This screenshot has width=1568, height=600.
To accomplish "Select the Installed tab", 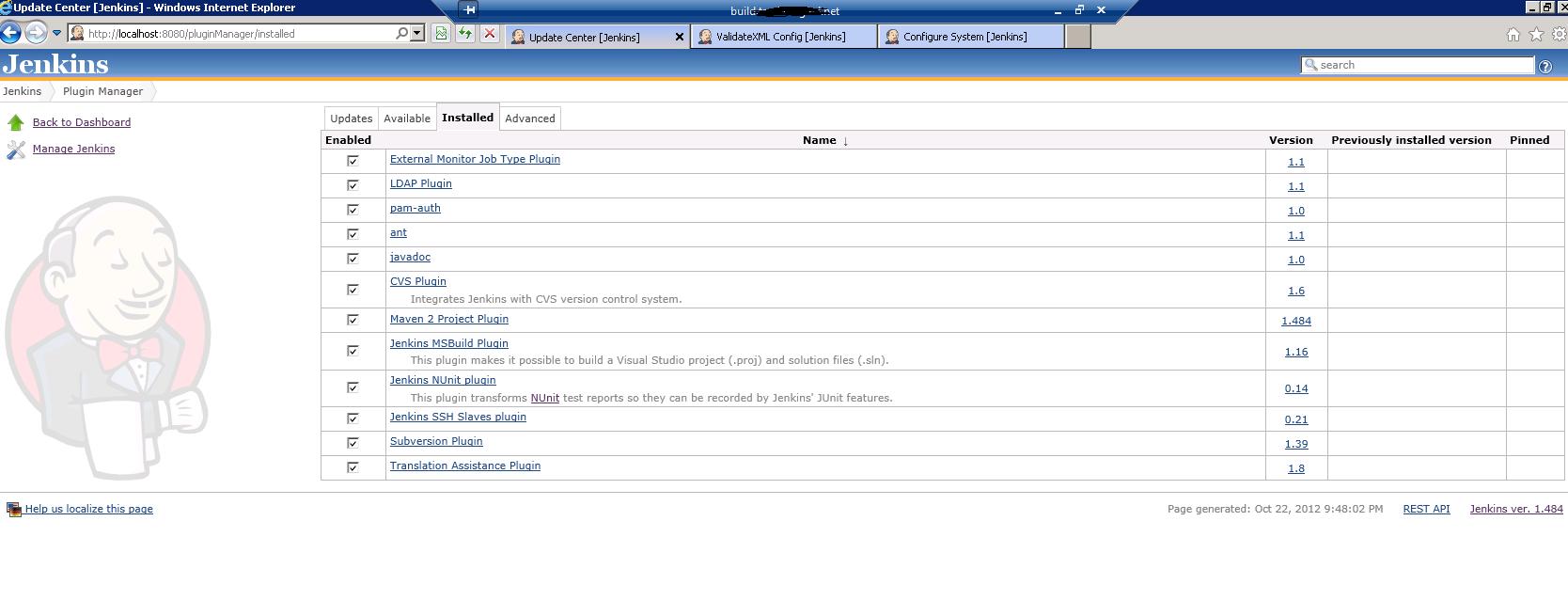I will tap(468, 118).
